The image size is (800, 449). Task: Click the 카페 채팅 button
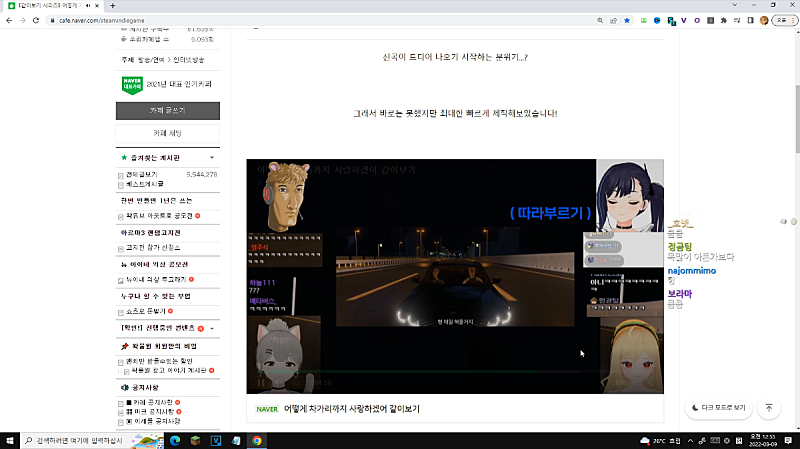click(167, 133)
